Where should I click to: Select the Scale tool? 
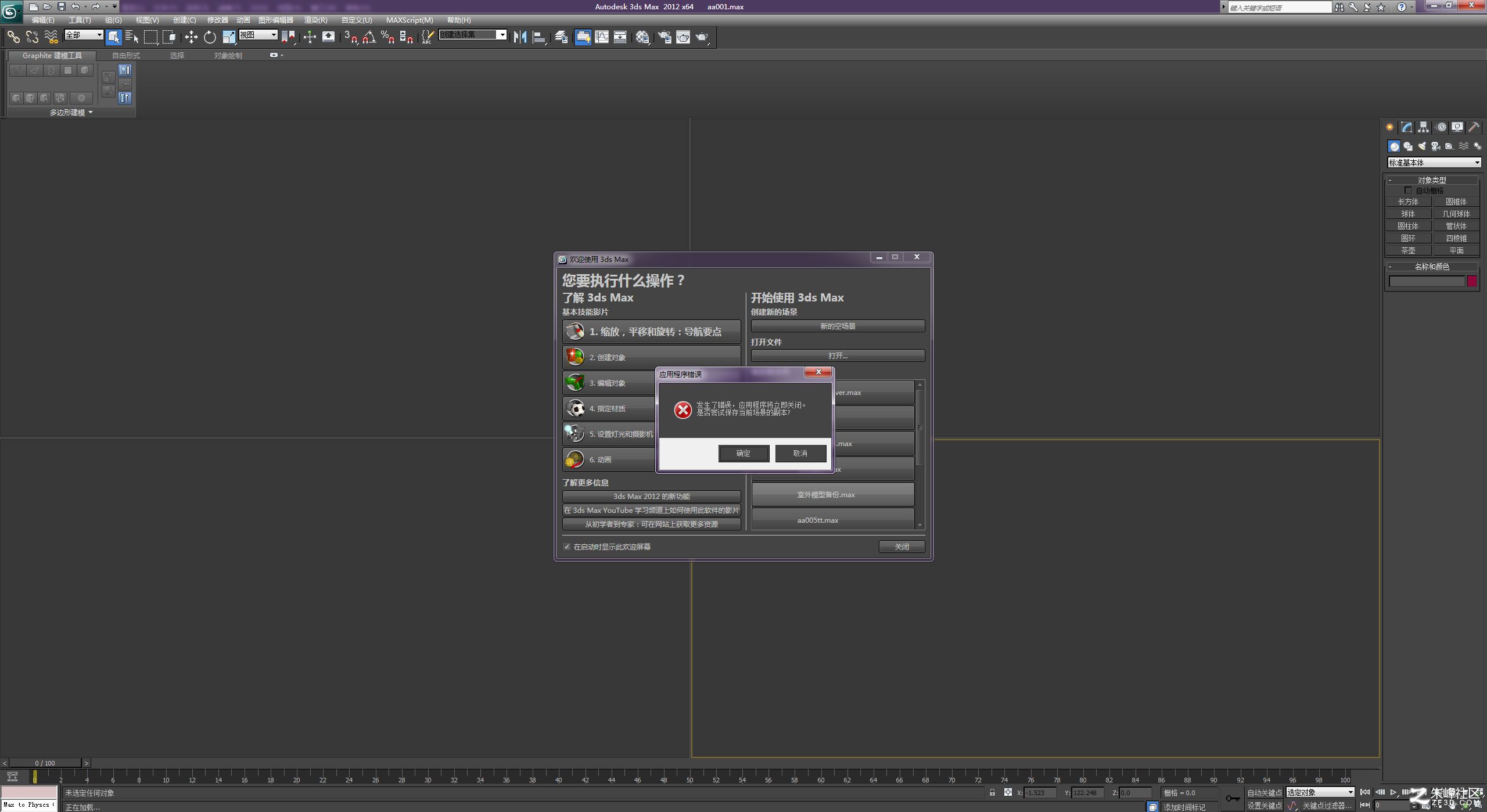pos(229,37)
